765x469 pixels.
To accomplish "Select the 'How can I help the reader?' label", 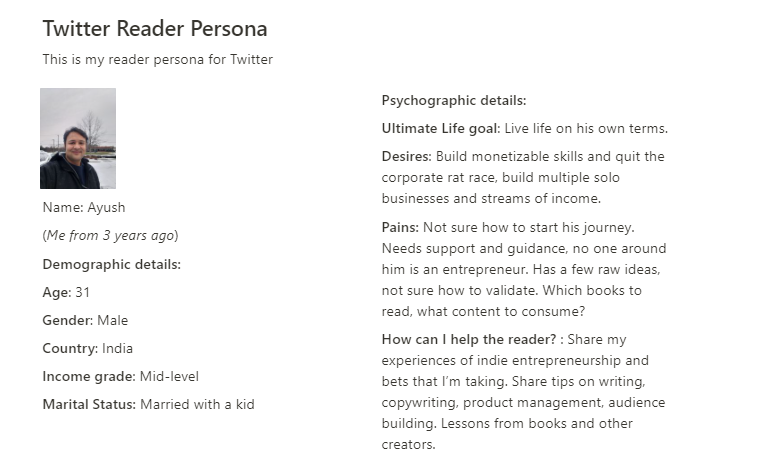I will pos(469,339).
